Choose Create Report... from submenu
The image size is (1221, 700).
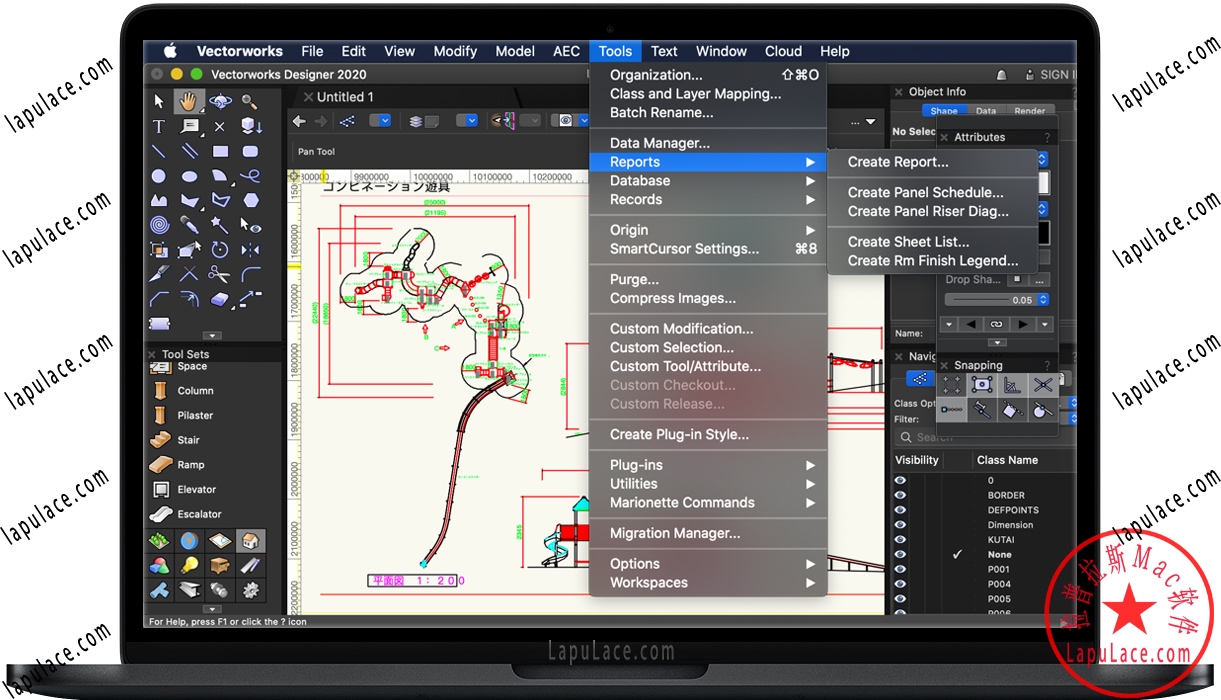934,162
